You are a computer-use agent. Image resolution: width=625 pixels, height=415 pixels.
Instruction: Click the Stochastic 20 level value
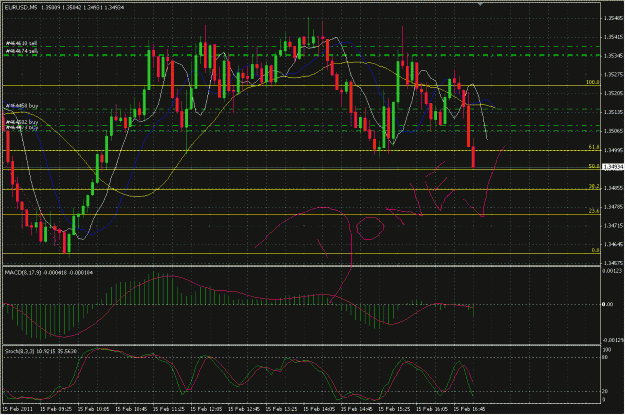click(x=605, y=391)
